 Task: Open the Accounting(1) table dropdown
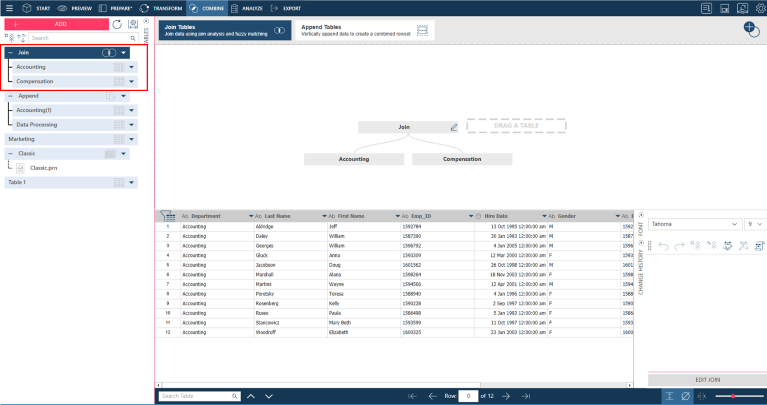pos(131,110)
